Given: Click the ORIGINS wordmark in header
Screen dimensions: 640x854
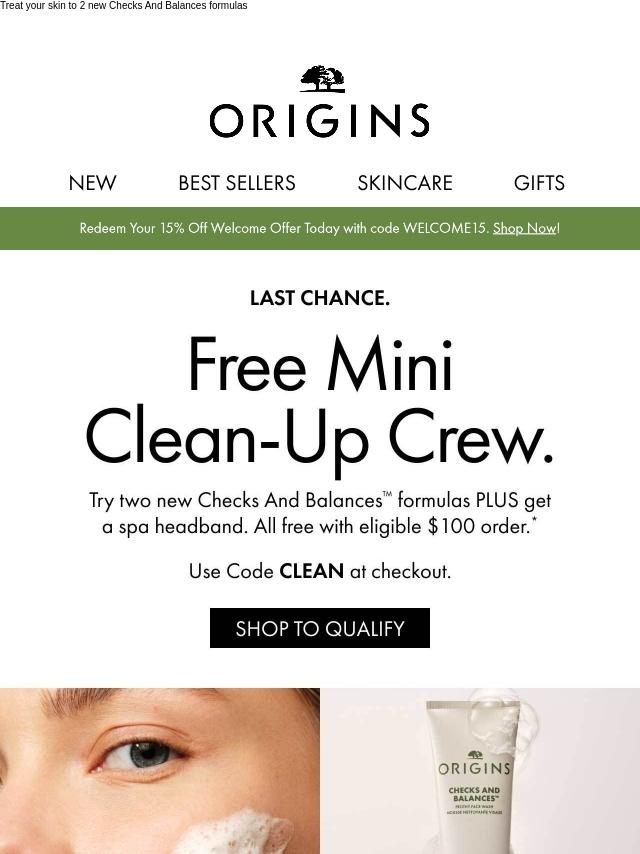Looking at the screenshot, I should pyautogui.click(x=320, y=120).
